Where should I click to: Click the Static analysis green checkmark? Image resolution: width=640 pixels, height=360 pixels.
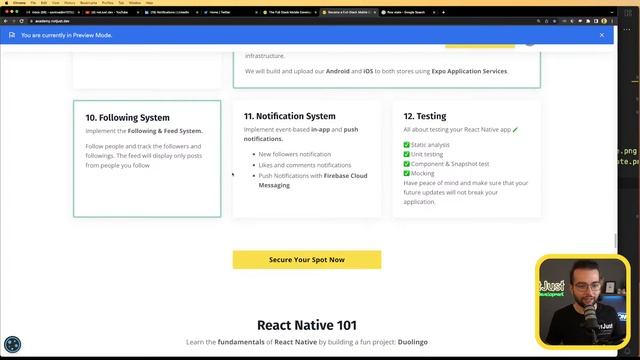[406, 144]
